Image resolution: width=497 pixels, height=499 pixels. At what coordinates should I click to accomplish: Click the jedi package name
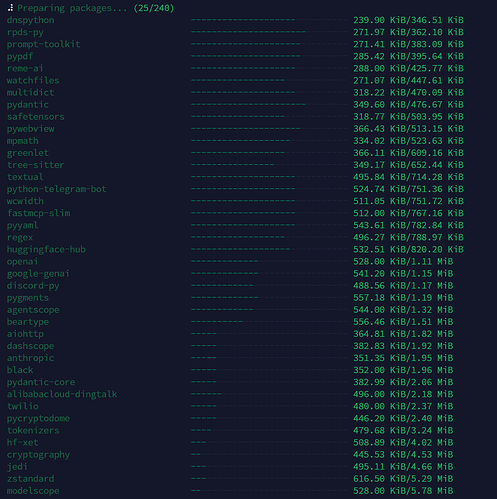tap(17, 467)
